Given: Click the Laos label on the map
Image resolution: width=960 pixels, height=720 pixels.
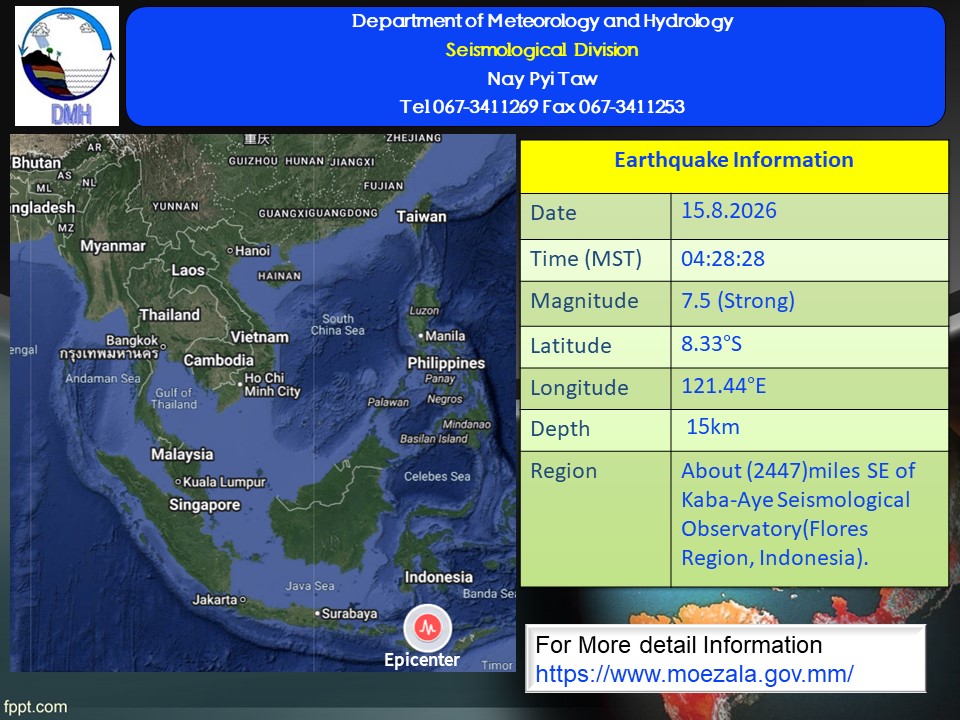Looking at the screenshot, I should click(x=188, y=271).
